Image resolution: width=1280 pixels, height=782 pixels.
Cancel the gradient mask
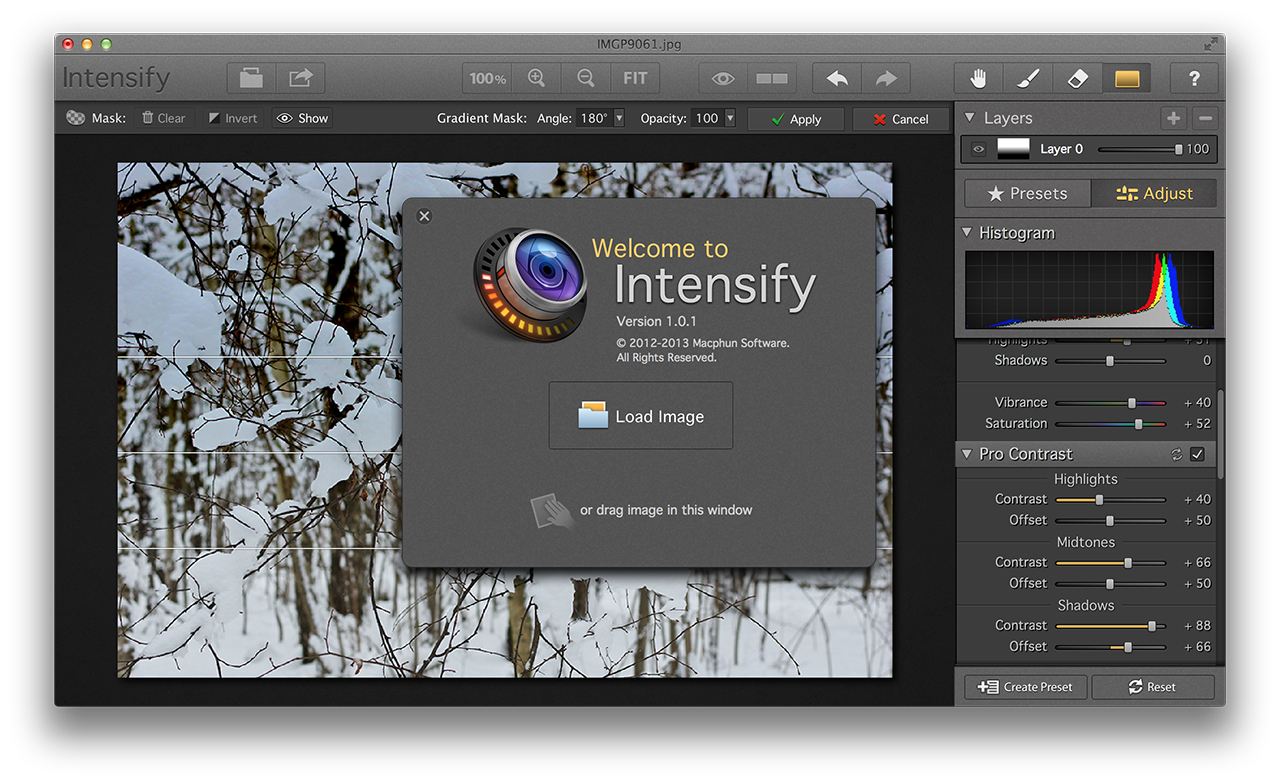[901, 119]
